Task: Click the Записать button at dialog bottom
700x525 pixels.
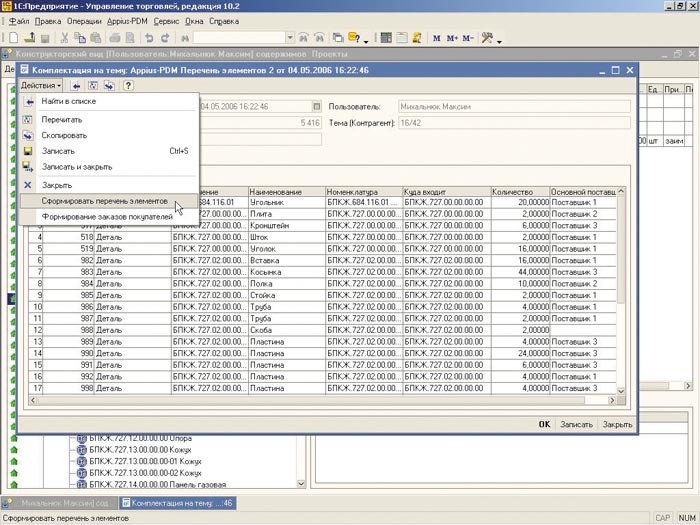Action: pos(576,424)
